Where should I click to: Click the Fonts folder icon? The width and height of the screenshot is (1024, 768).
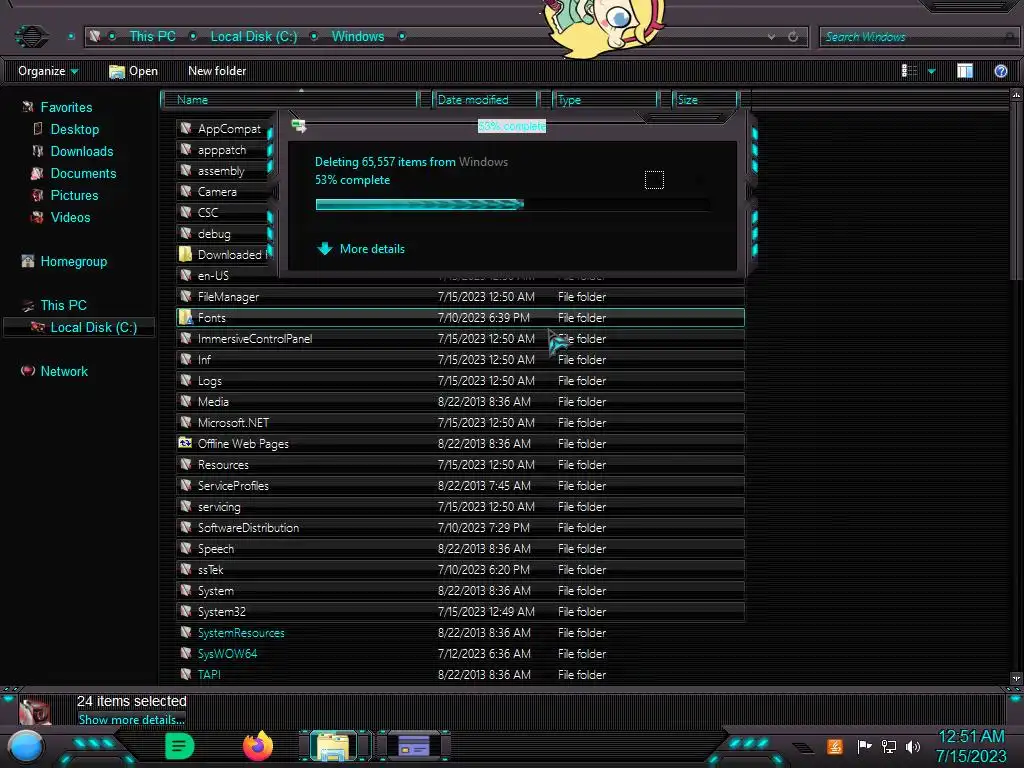pyautogui.click(x=185, y=317)
